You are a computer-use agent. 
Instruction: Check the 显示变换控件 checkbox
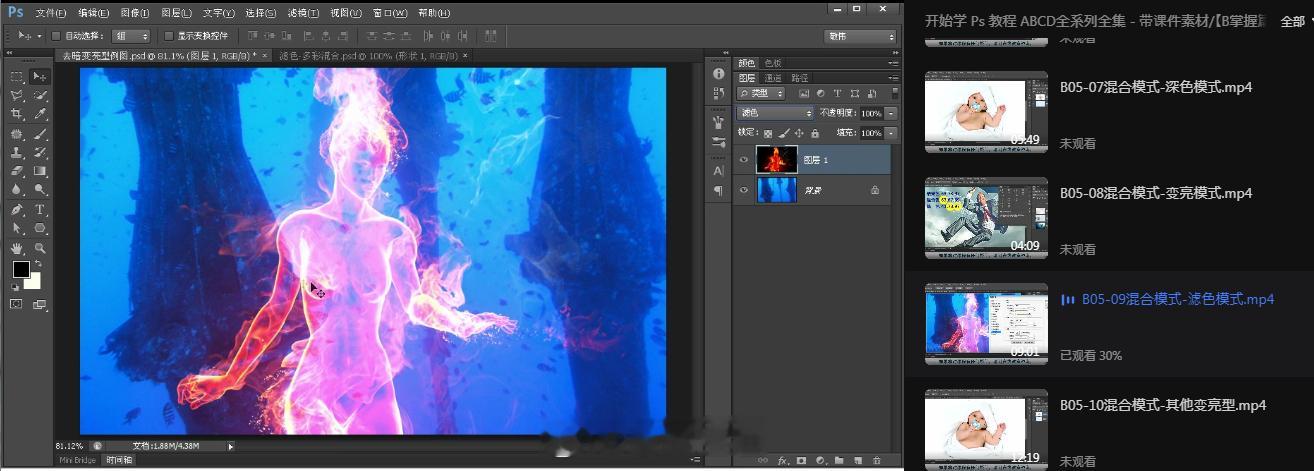(168, 36)
